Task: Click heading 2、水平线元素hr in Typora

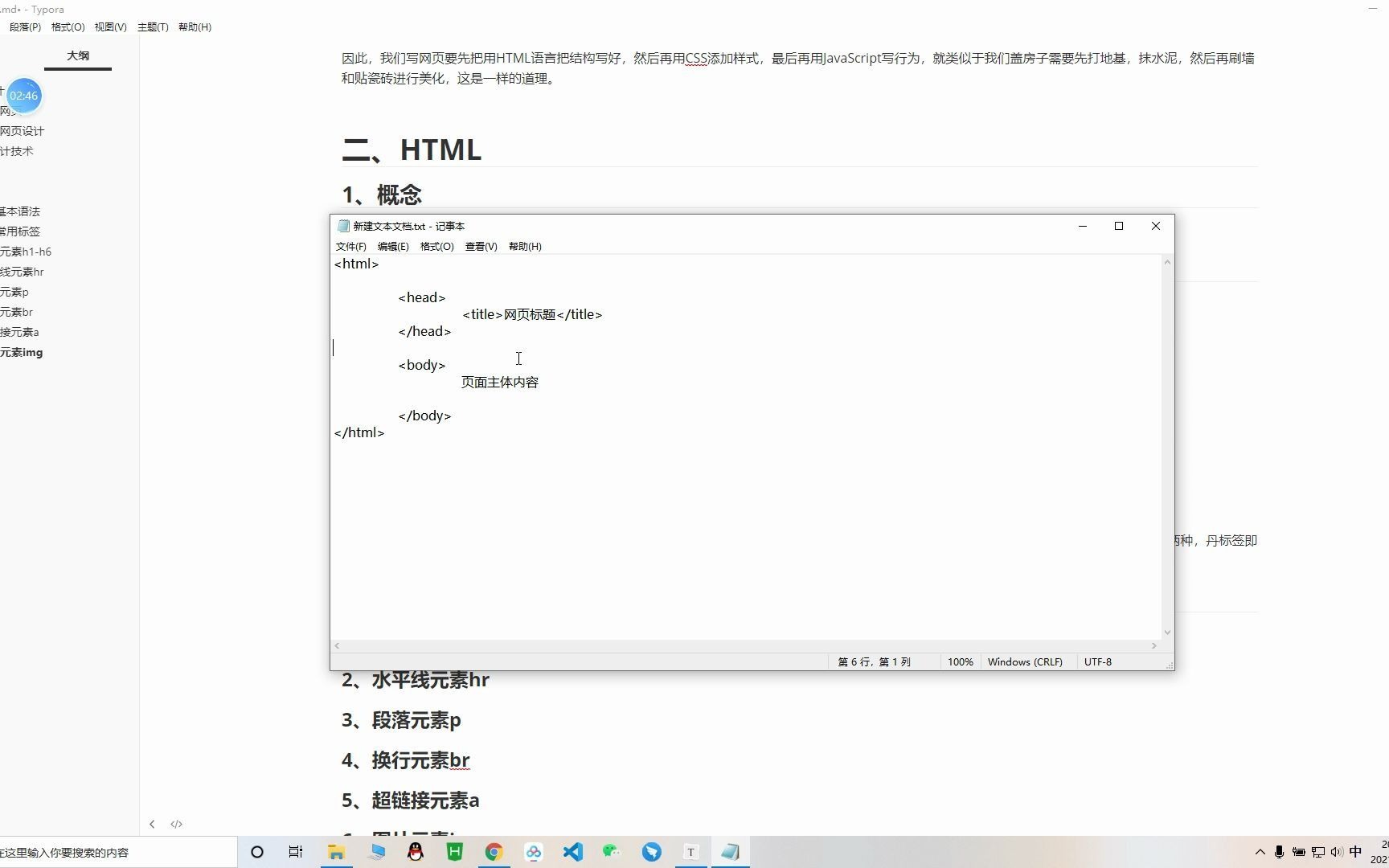Action: (x=416, y=680)
